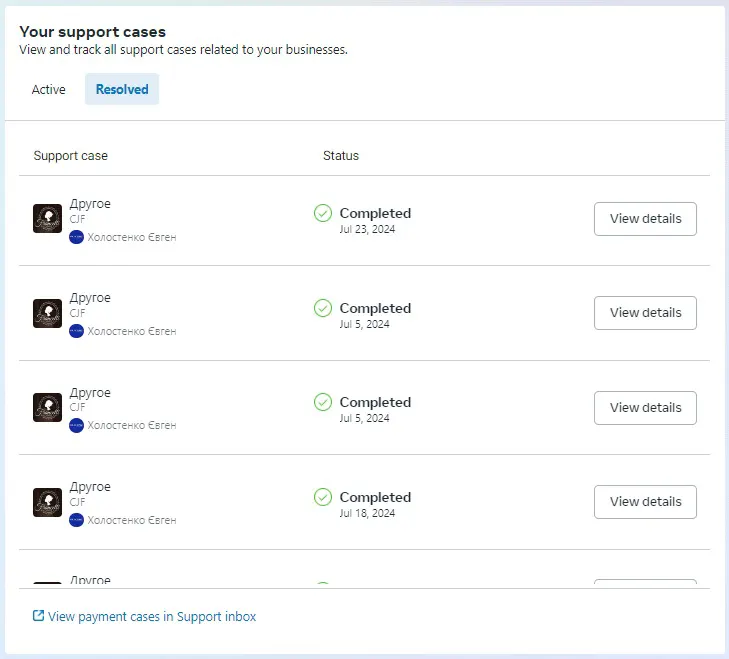This screenshot has height=659, width=729.
Task: Click the external link icon near Support inbox
Action: pyautogui.click(x=38, y=616)
